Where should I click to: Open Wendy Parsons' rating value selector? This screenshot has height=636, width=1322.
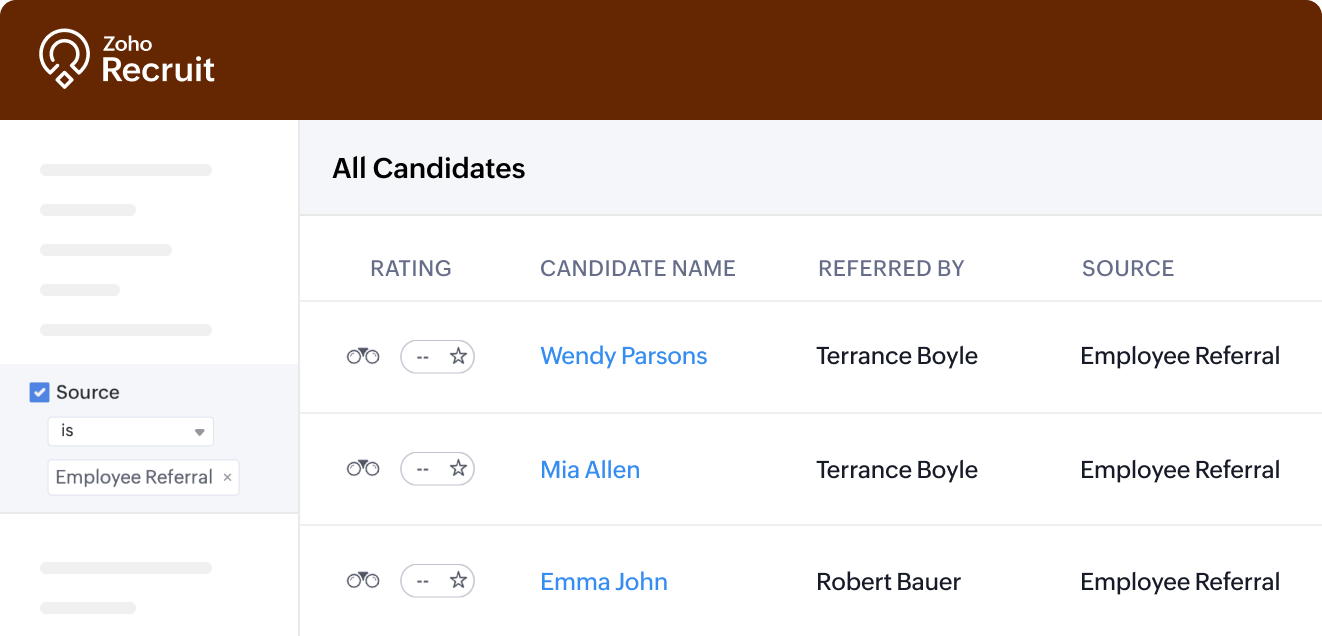click(422, 356)
